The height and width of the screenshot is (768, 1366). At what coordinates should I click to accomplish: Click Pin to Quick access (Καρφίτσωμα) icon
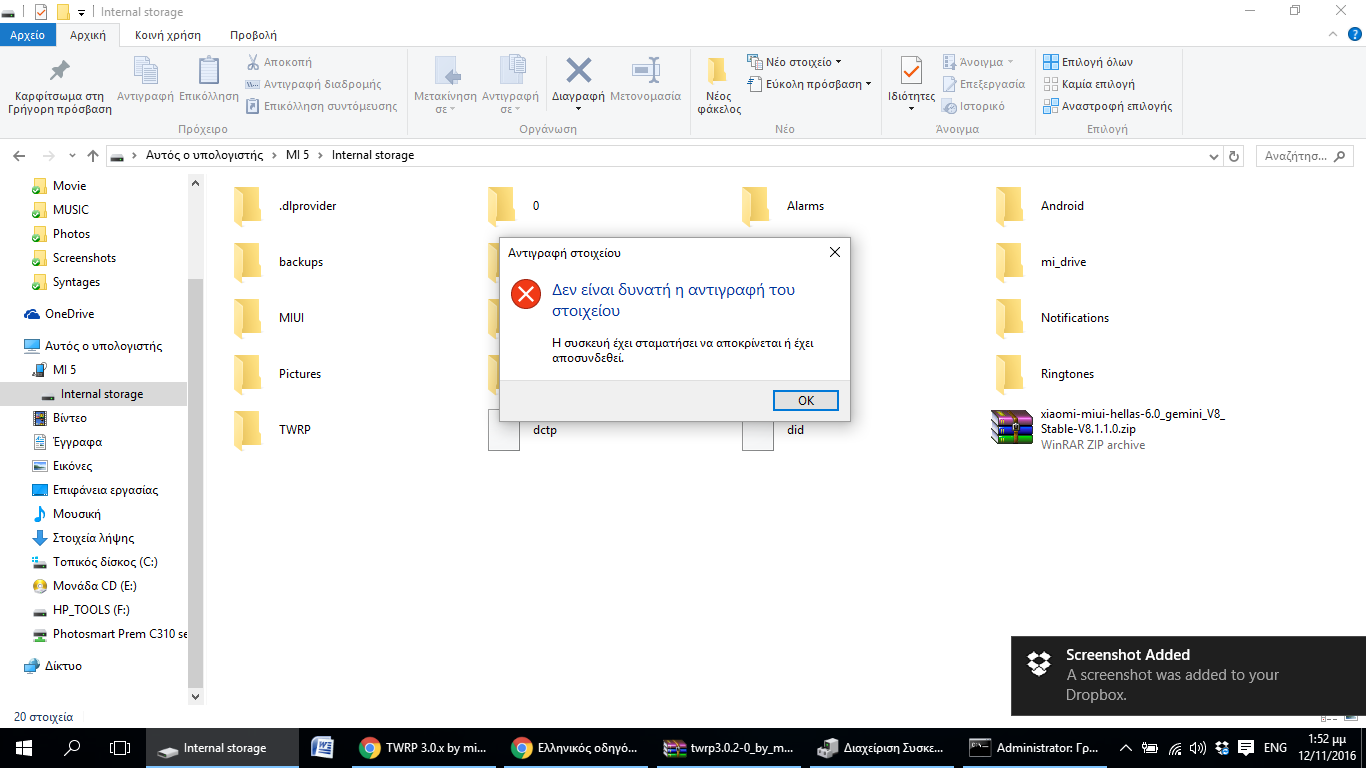click(x=60, y=71)
